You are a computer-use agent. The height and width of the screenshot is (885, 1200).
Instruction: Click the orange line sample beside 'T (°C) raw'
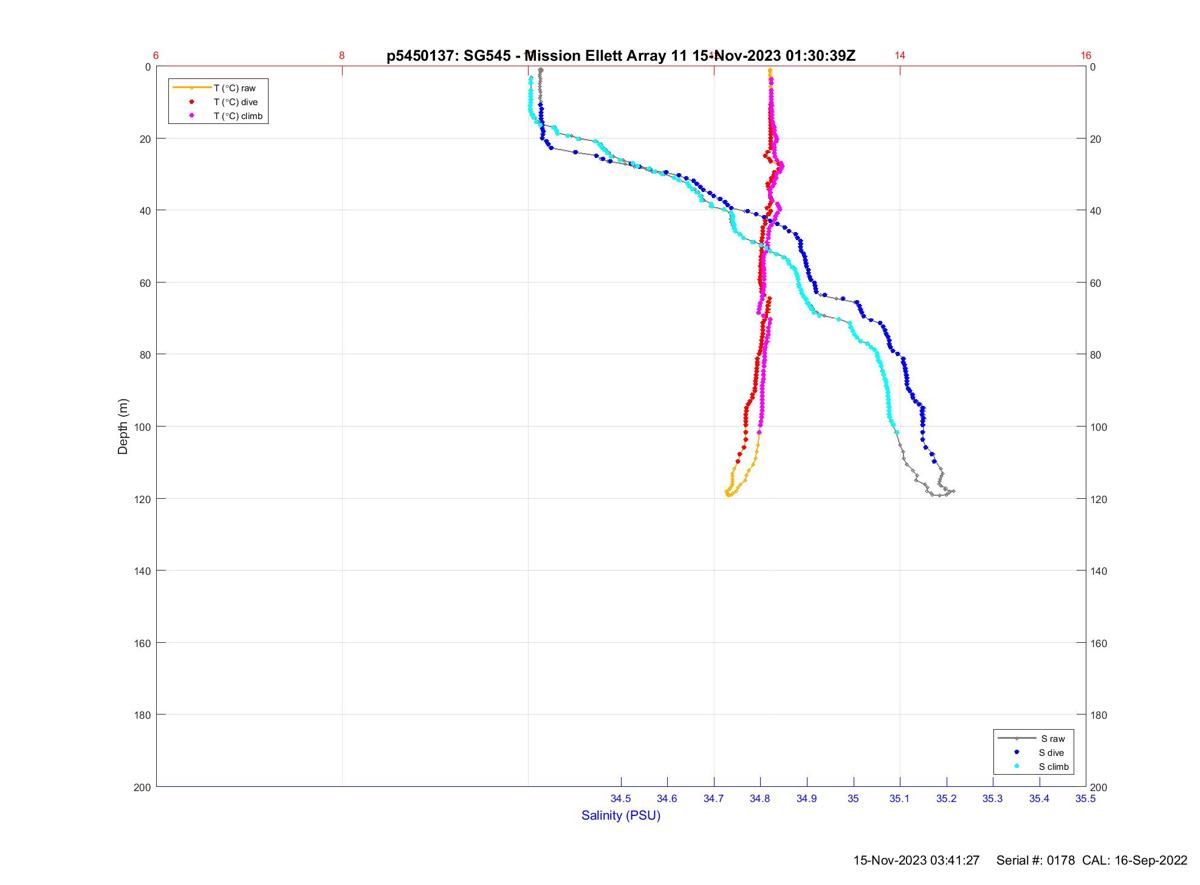tap(191, 88)
